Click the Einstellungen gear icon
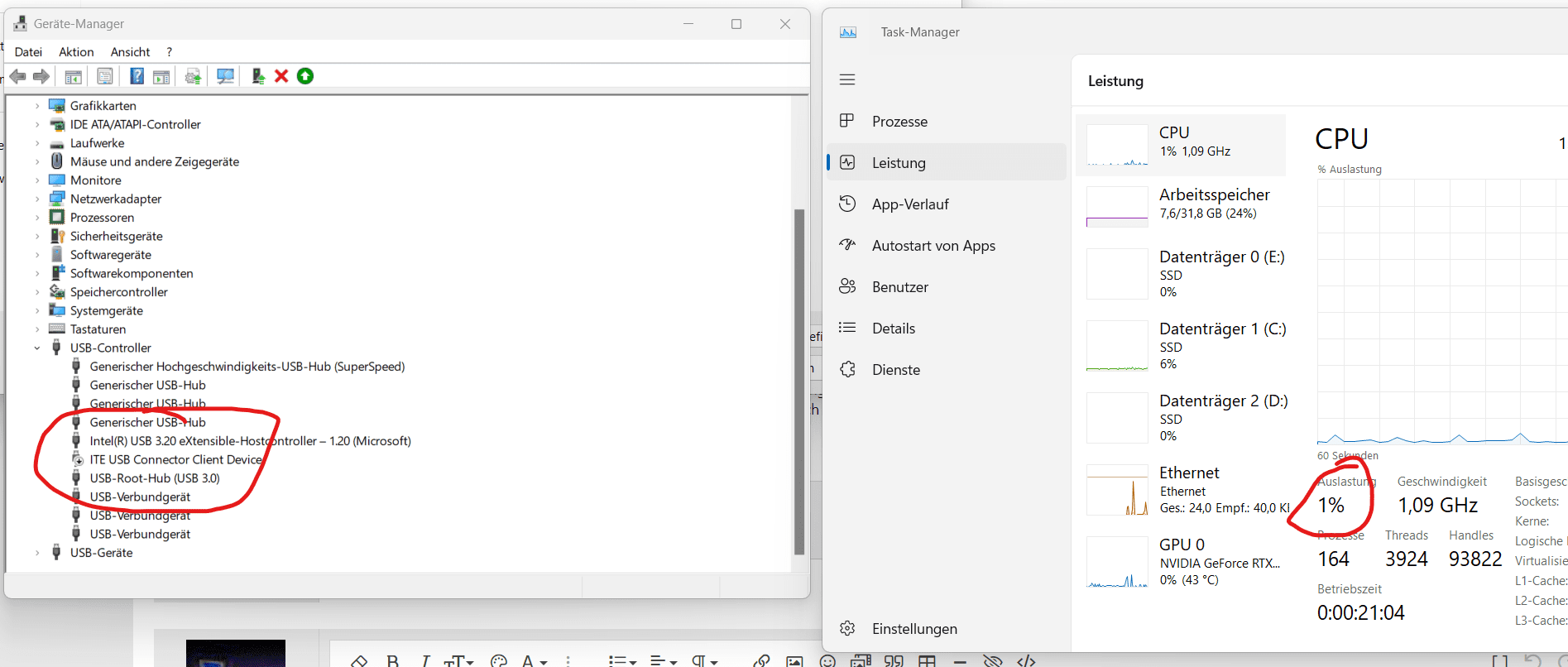This screenshot has height=667, width=1568. point(847,628)
